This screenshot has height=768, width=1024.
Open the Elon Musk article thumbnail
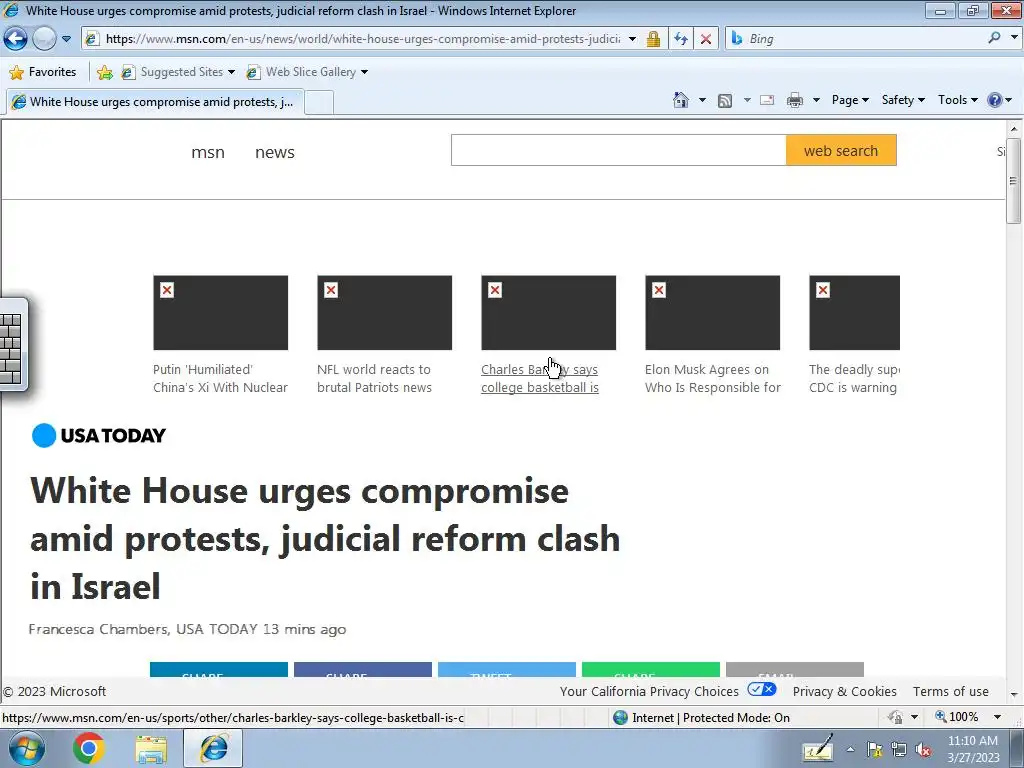(x=712, y=312)
